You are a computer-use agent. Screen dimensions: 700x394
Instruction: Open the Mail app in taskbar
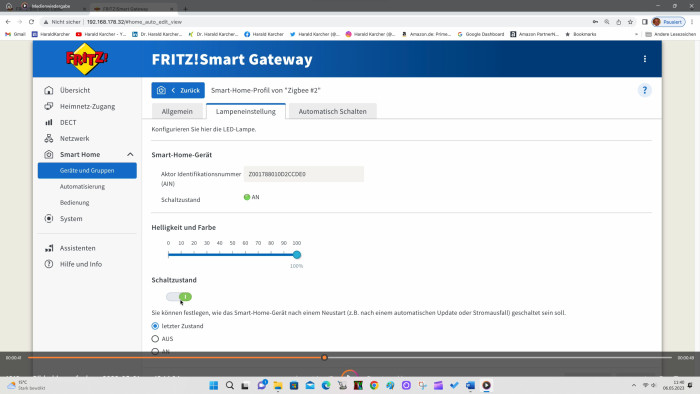(x=310, y=385)
